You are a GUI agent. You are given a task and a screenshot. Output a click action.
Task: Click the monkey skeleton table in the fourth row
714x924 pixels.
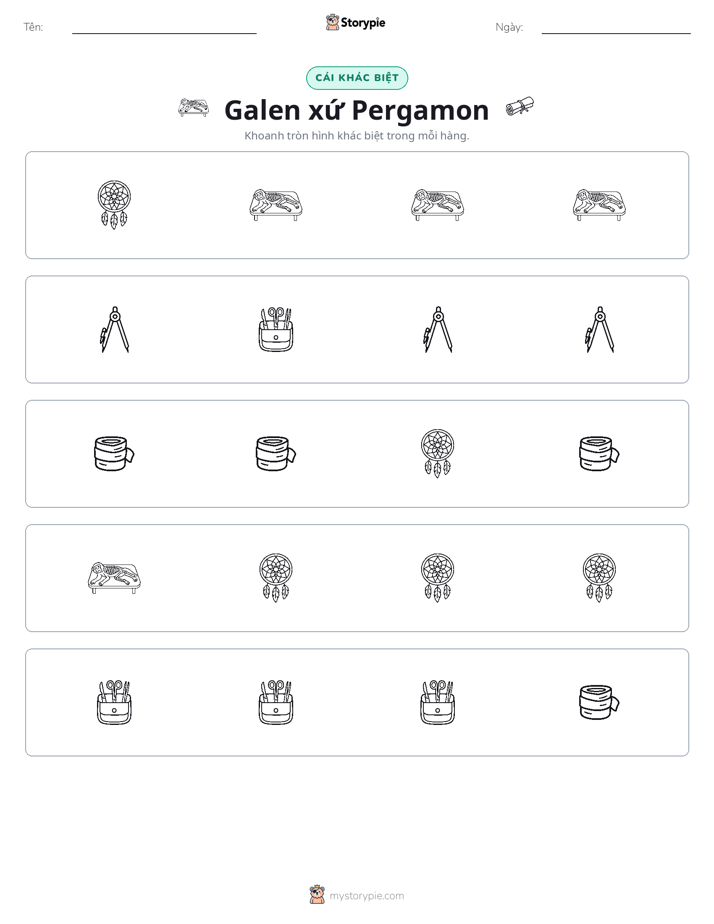pos(114,578)
